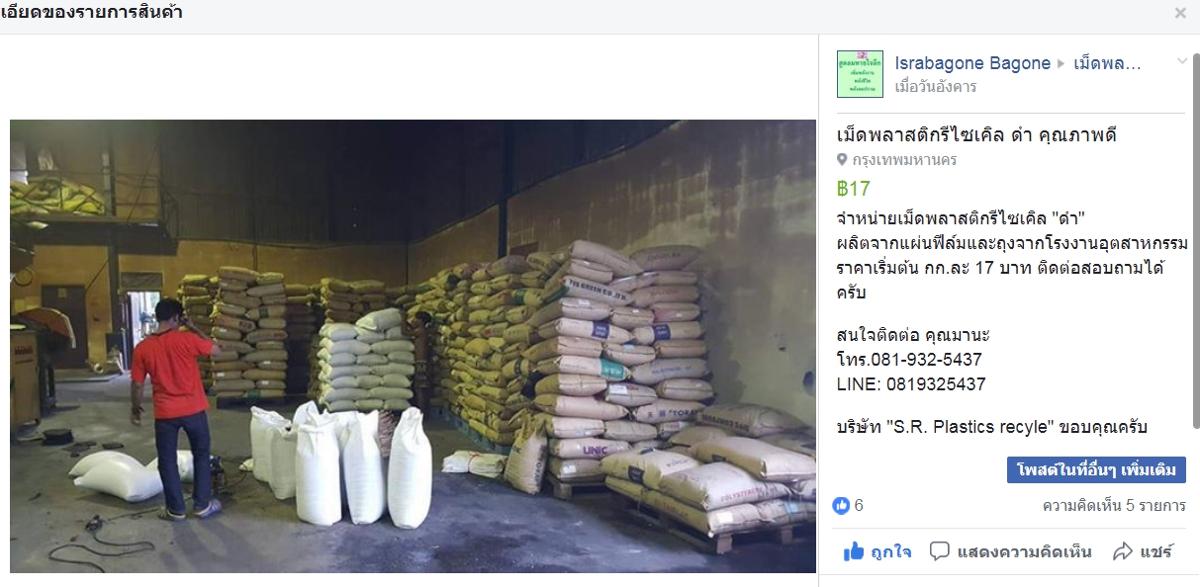
Task: Open the เม็ดพลา... group link
Action: tap(1107, 63)
